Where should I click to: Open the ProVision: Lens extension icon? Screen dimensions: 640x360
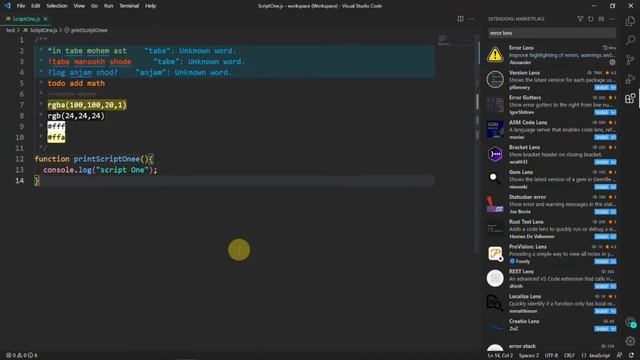[x=495, y=253]
